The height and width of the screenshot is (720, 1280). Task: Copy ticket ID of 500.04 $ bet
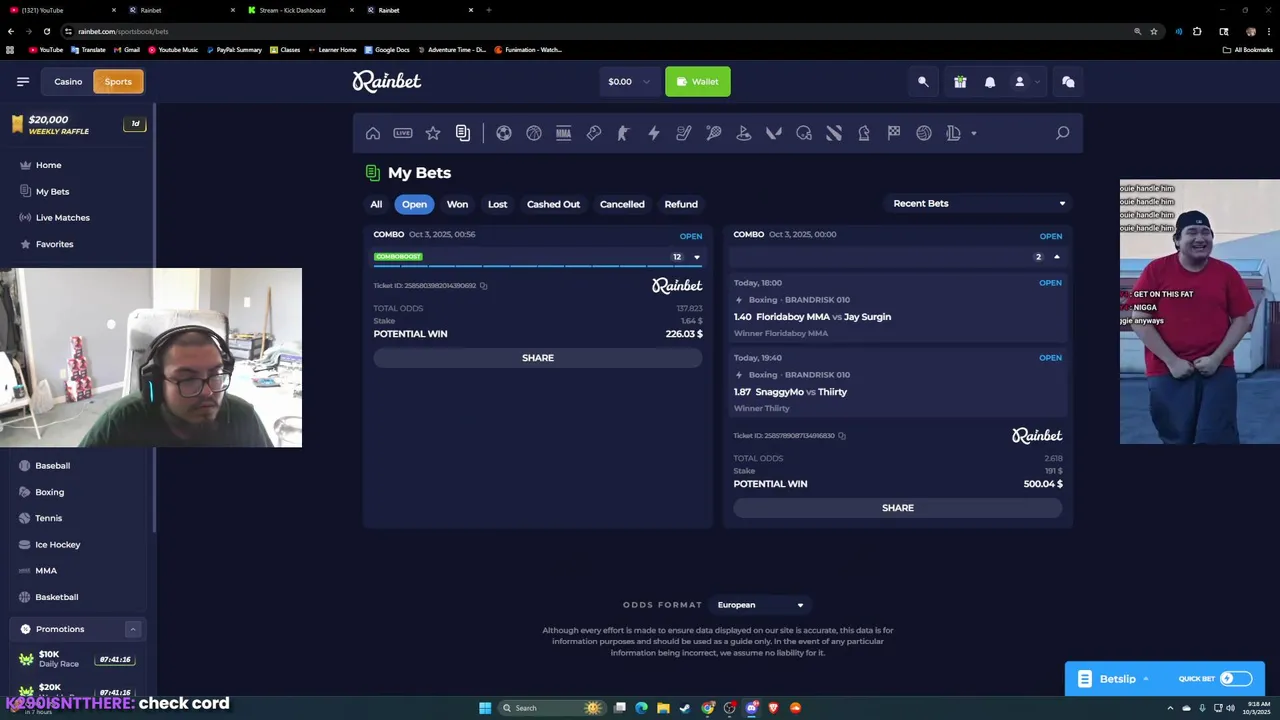[842, 436]
